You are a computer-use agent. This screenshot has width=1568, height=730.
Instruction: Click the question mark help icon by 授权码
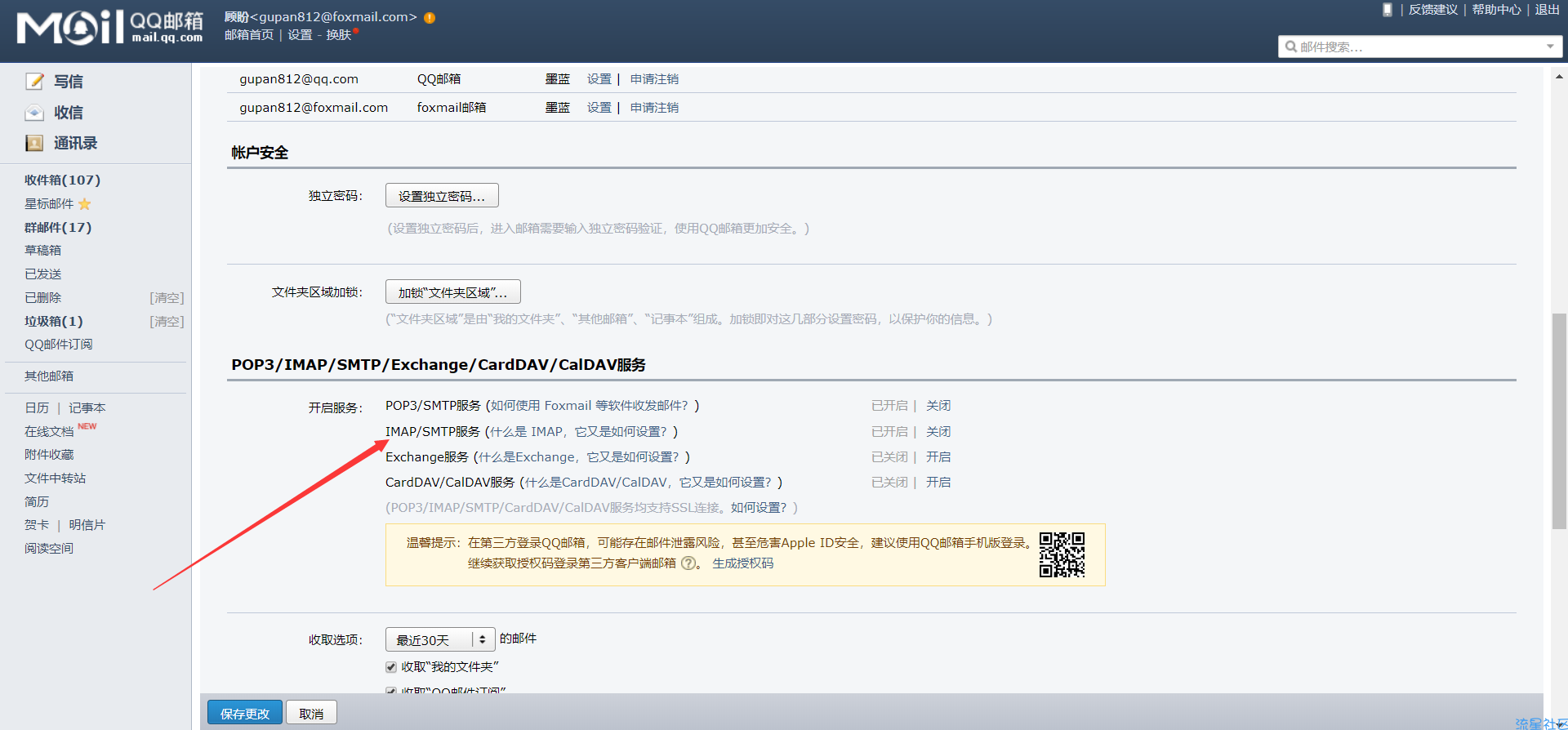click(688, 563)
